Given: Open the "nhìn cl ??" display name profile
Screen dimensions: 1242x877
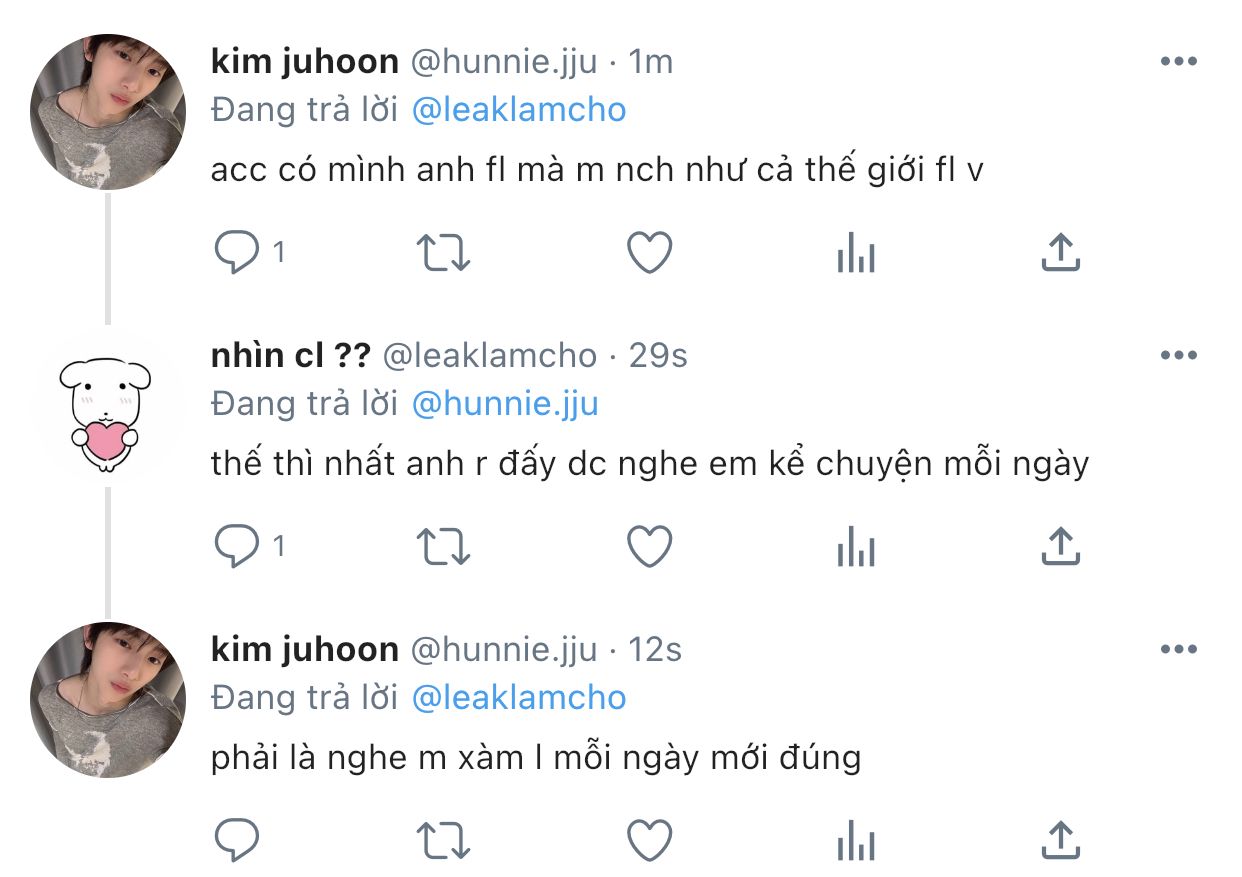Looking at the screenshot, I should [x=291, y=355].
